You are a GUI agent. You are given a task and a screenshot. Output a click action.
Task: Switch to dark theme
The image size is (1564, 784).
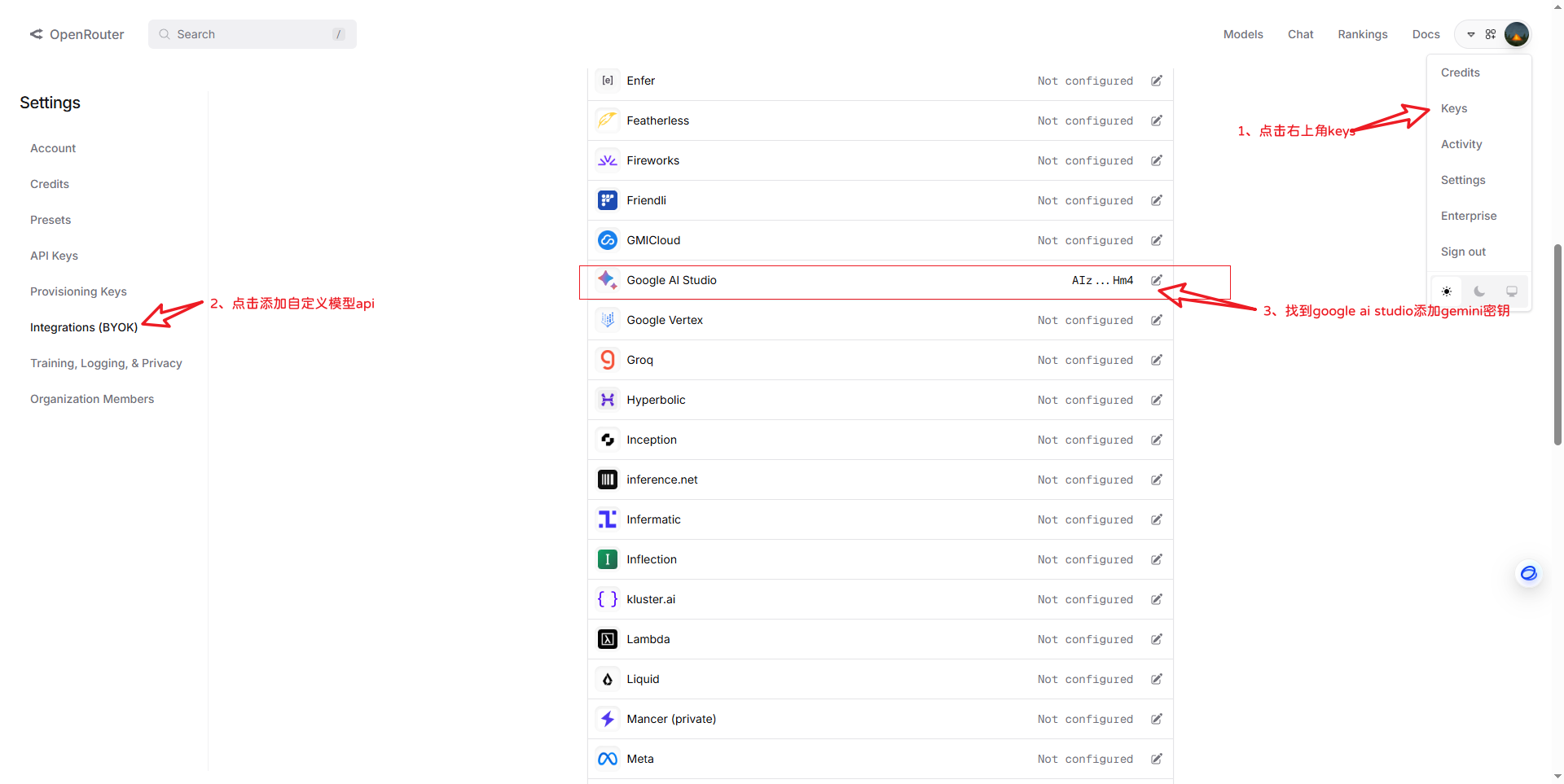(x=1479, y=291)
